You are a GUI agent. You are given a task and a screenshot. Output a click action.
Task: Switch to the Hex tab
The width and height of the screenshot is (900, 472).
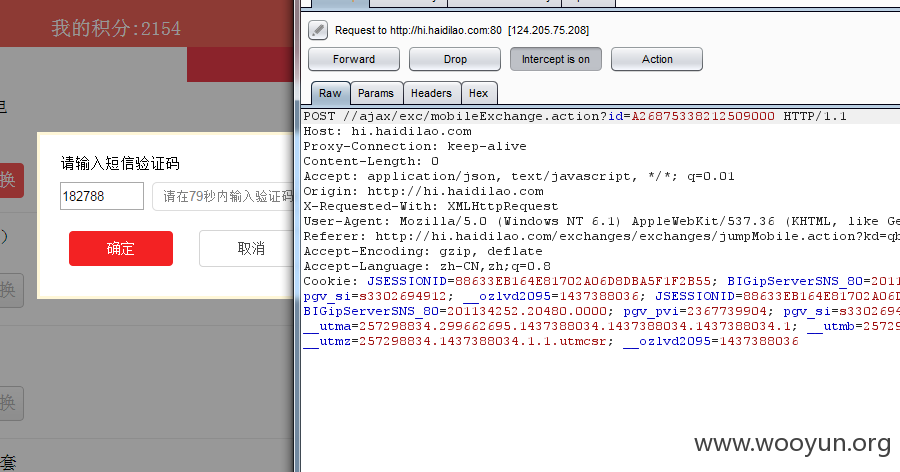tap(478, 93)
